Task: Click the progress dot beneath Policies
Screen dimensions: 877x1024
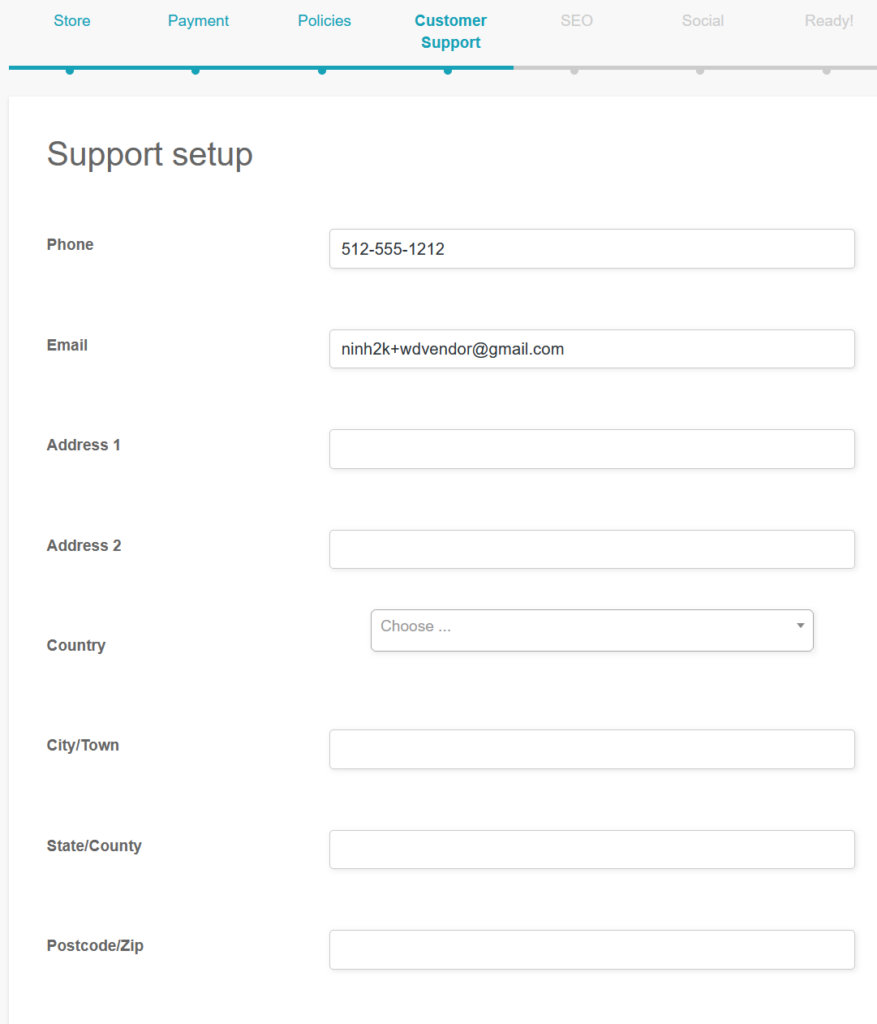Action: tap(321, 70)
